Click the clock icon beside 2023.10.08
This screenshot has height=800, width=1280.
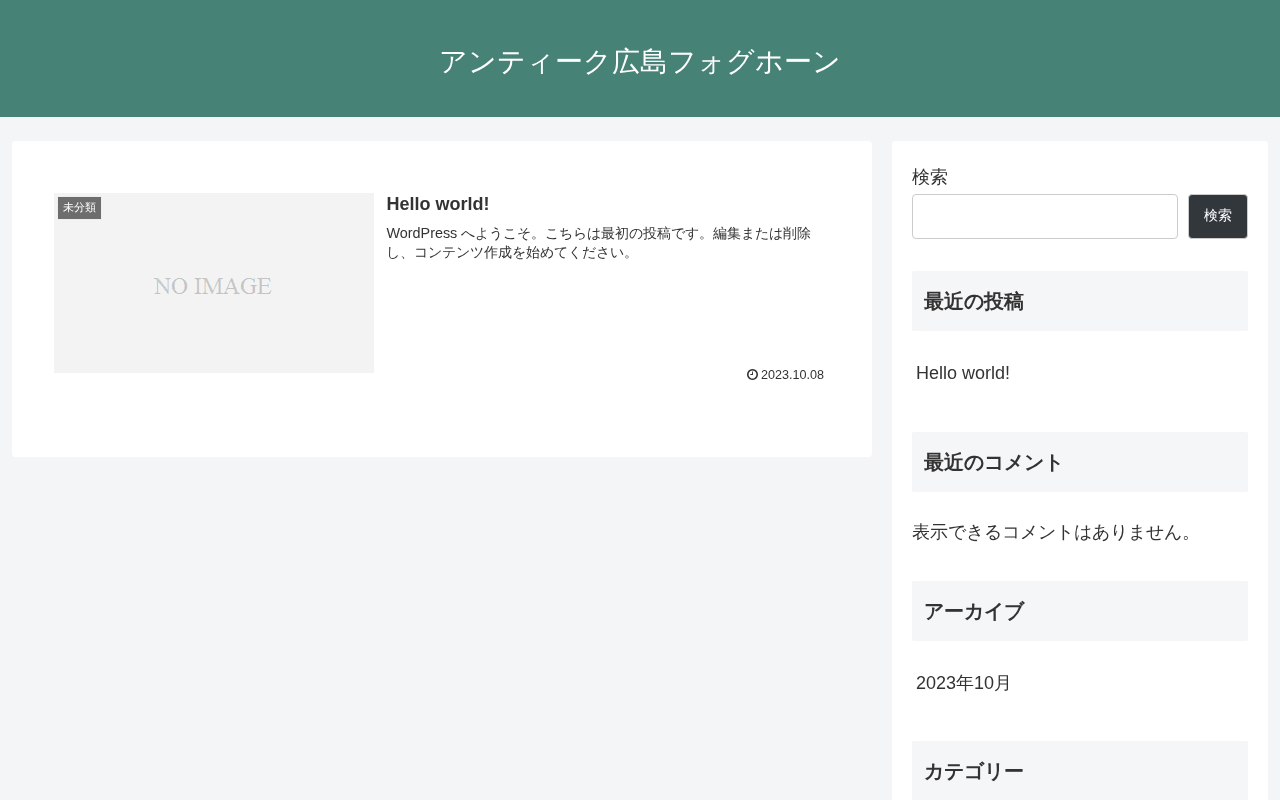(x=752, y=375)
